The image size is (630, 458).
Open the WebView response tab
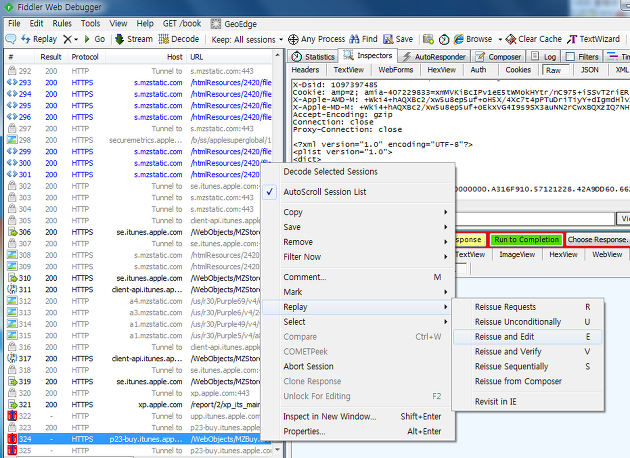(607, 255)
